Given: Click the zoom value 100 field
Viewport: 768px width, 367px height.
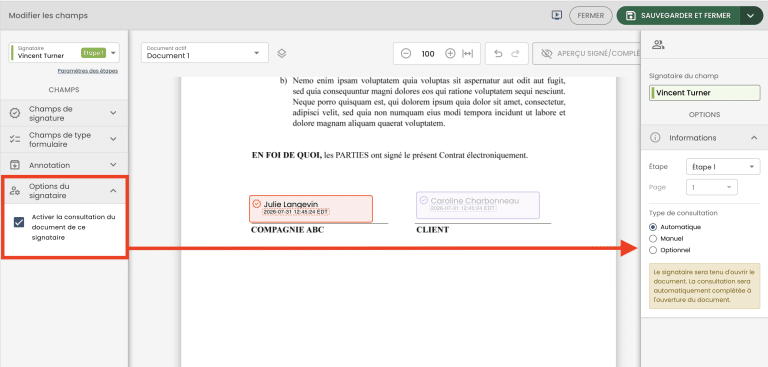Looking at the screenshot, I should 428,54.
